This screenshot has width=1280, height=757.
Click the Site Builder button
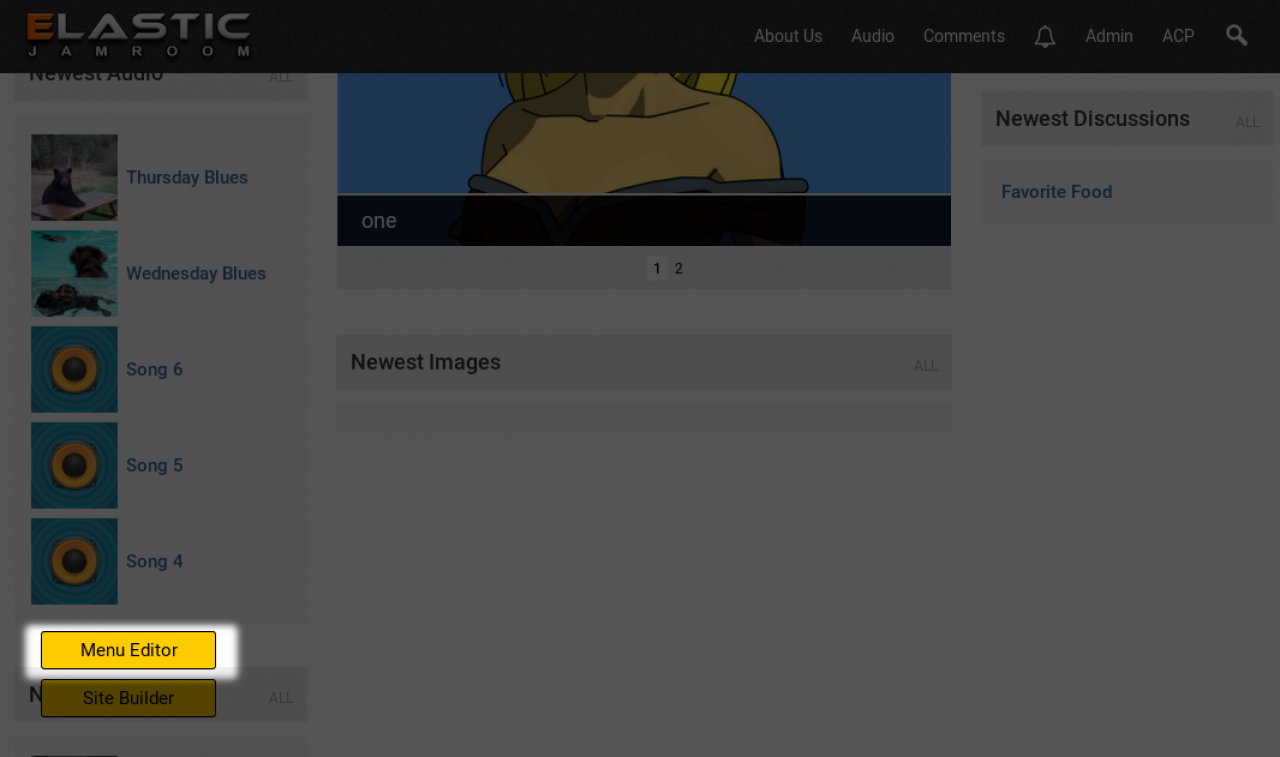pyautogui.click(x=129, y=698)
